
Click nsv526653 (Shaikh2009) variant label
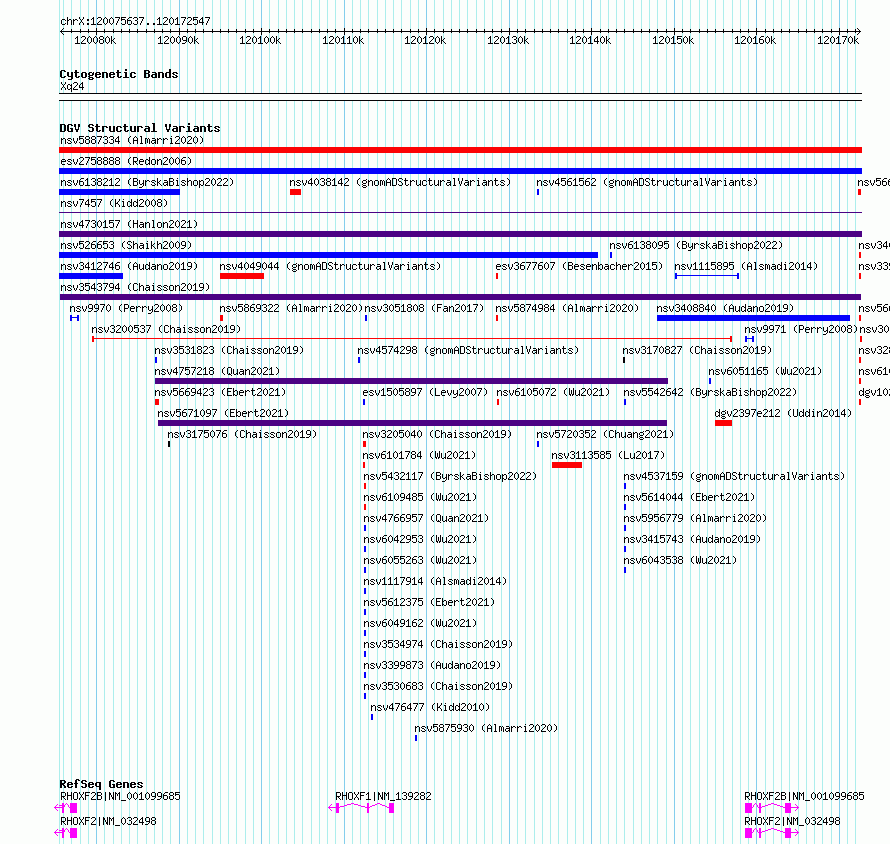(x=126, y=245)
